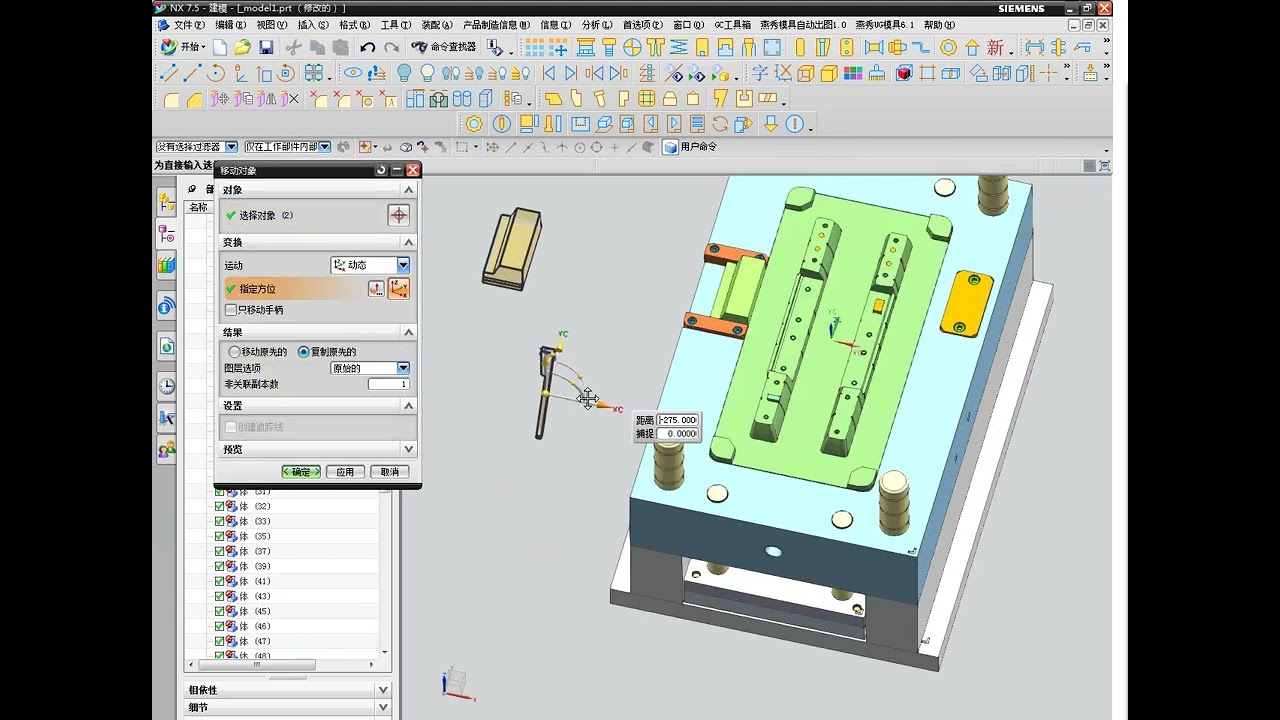Screen dimensions: 1280x720
Task: Click the show/hide eye icon in toolbar
Action: pyautogui.click(x=353, y=73)
